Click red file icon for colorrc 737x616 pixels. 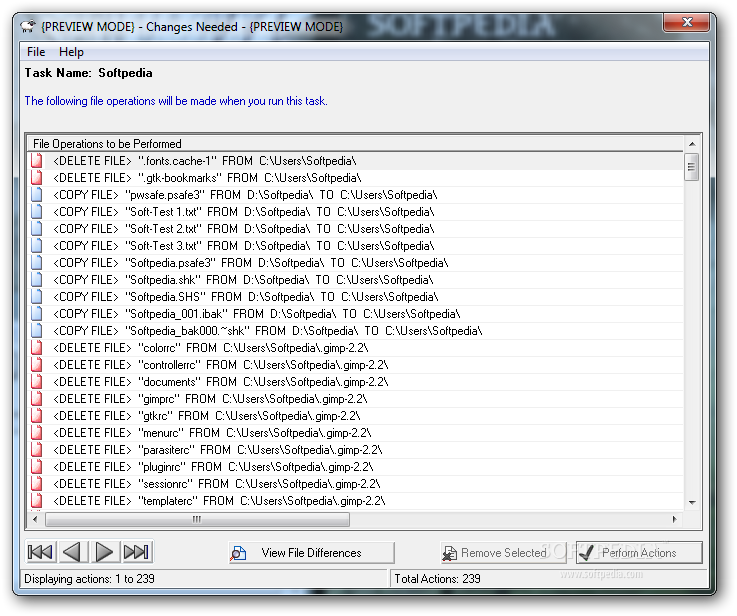pos(37,348)
